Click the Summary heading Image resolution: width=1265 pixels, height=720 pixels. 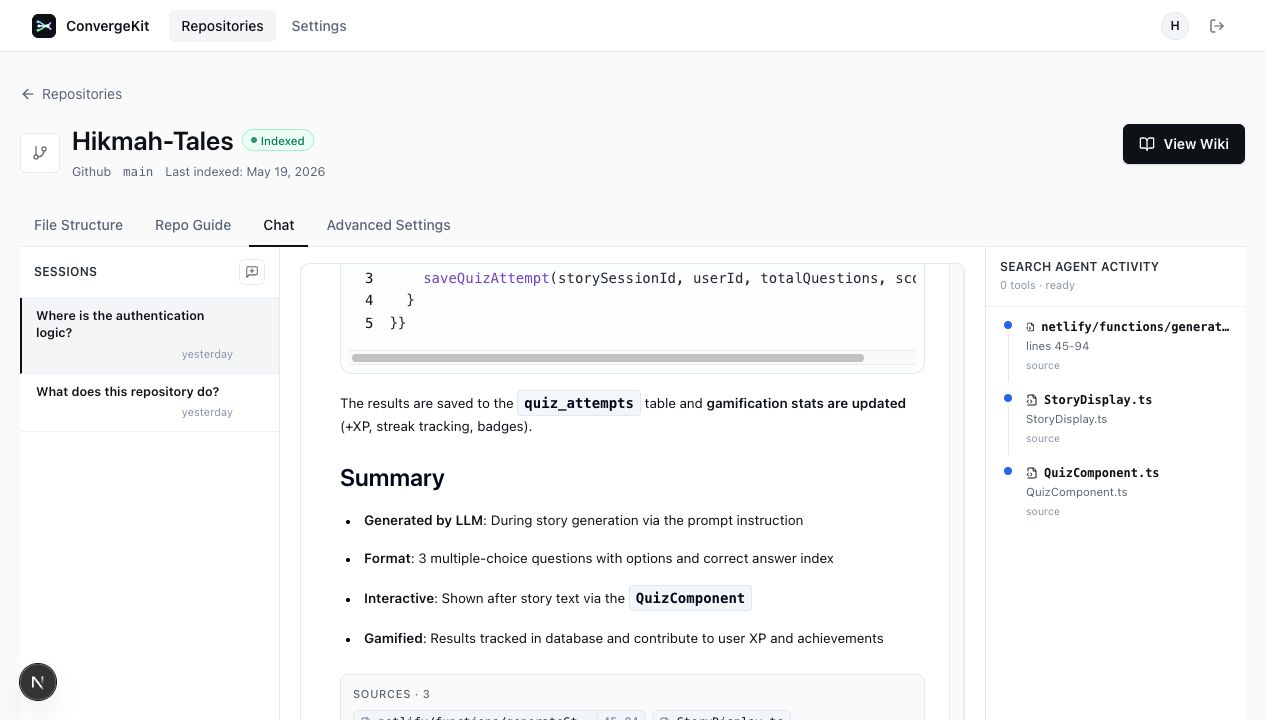point(392,478)
